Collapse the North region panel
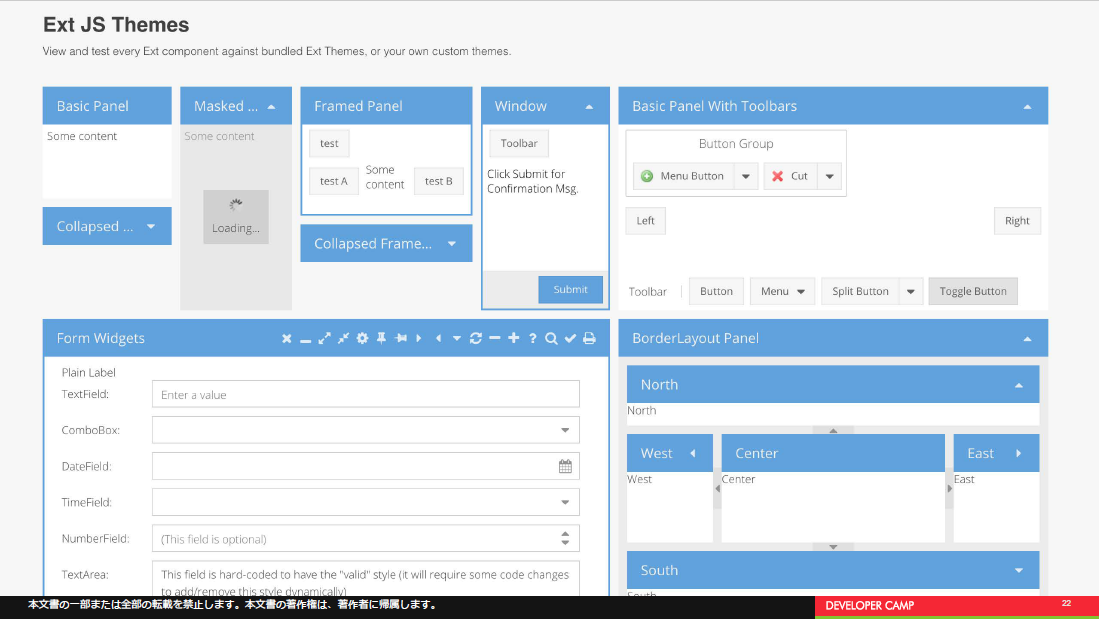 coord(1018,385)
